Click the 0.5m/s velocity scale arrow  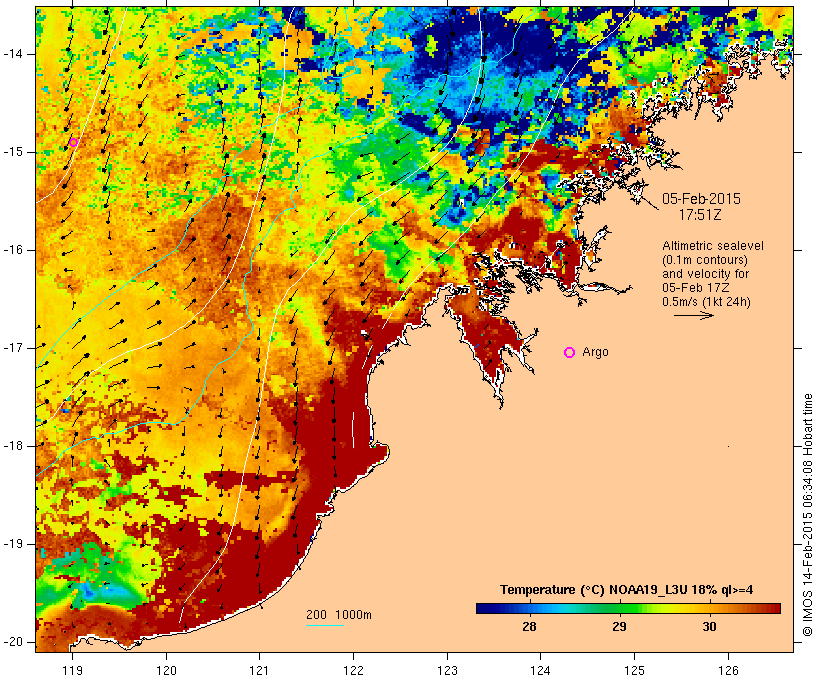(693, 315)
